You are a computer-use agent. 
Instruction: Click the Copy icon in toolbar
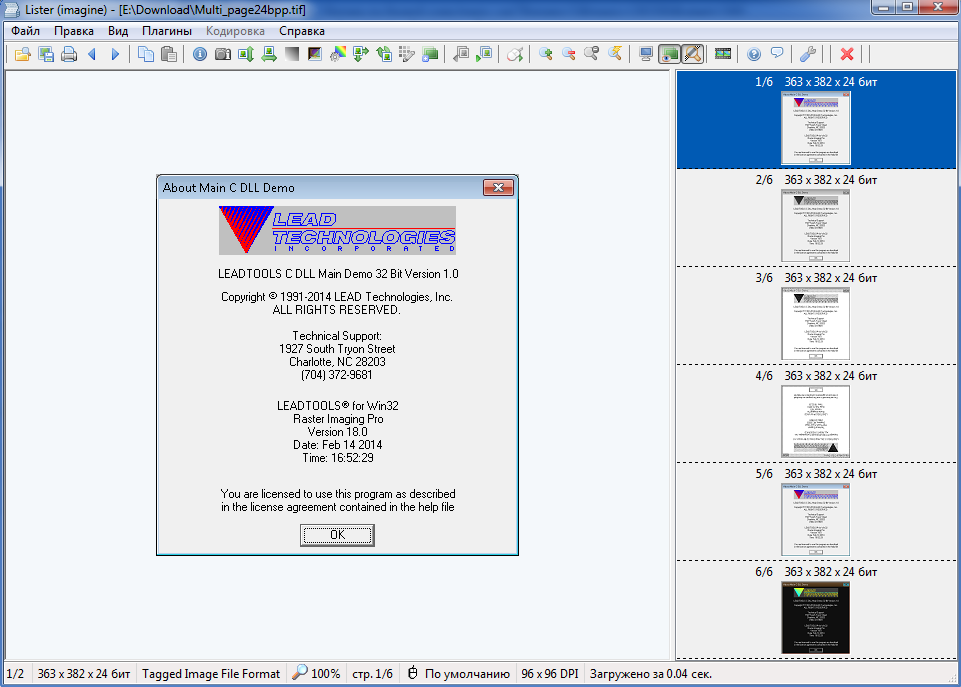click(146, 55)
